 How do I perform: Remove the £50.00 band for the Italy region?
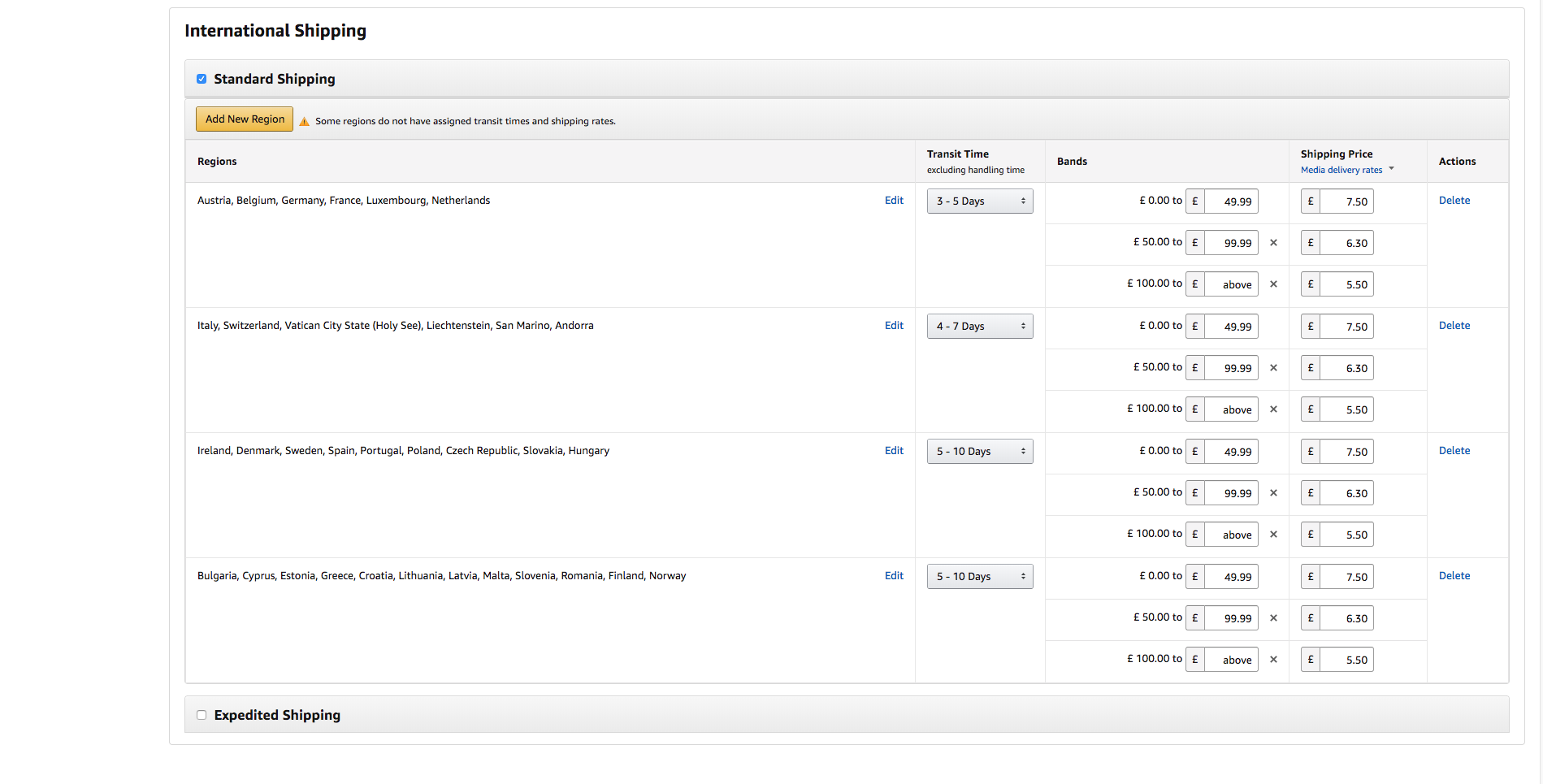click(1273, 368)
